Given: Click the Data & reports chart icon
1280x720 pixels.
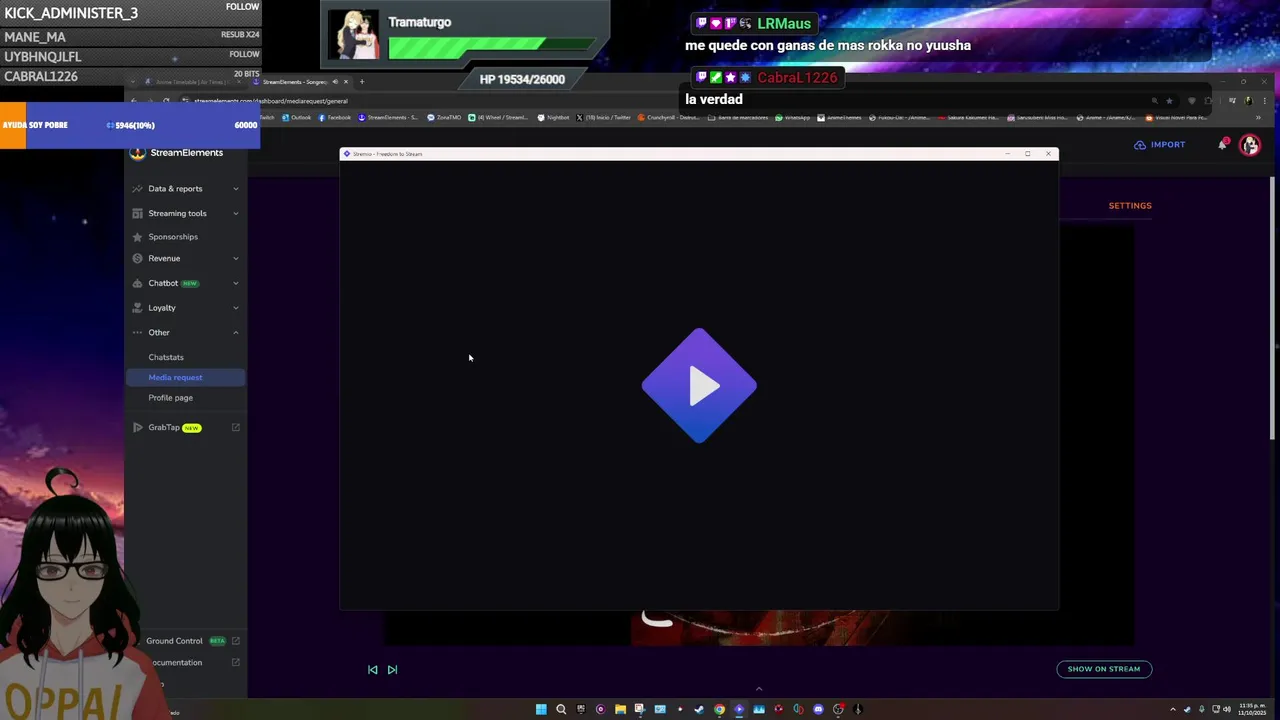Looking at the screenshot, I should pos(137,188).
